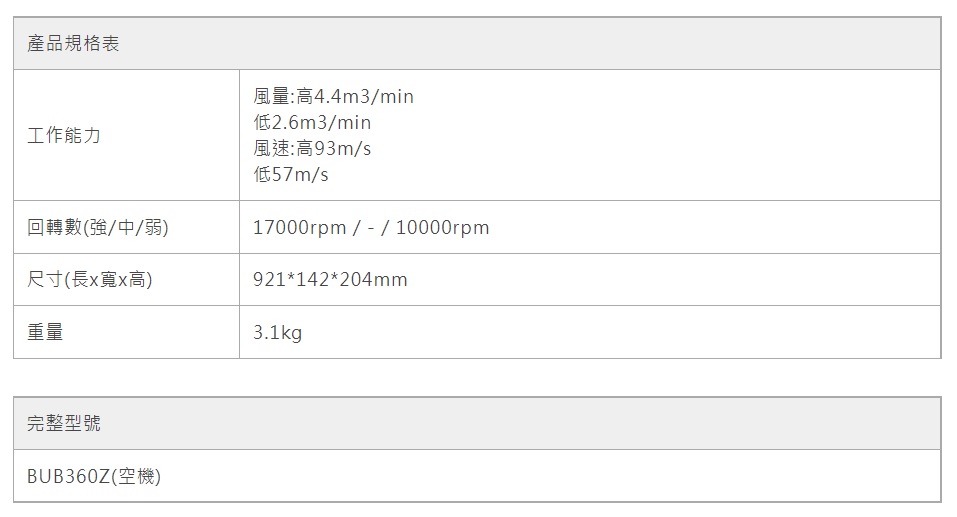Click the 低57m/s low wind speed line
The height and width of the screenshot is (517, 957).
tap(291, 175)
